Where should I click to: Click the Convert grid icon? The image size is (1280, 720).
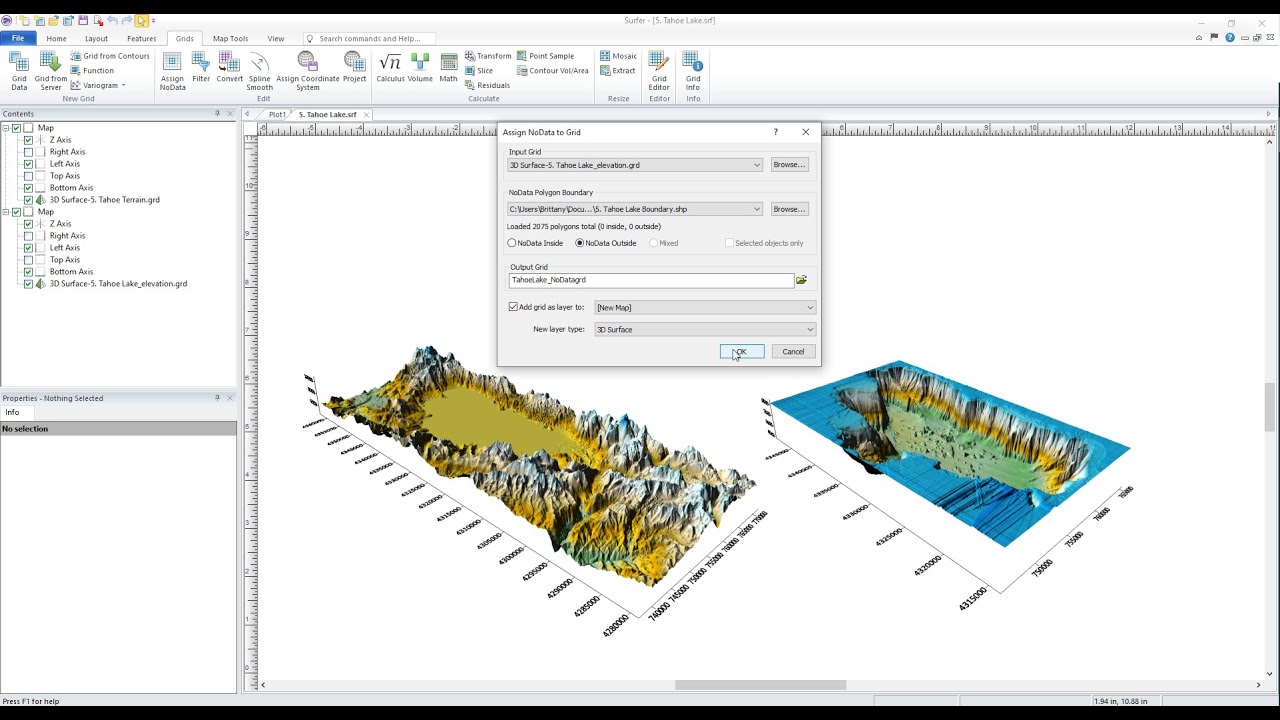tap(229, 68)
